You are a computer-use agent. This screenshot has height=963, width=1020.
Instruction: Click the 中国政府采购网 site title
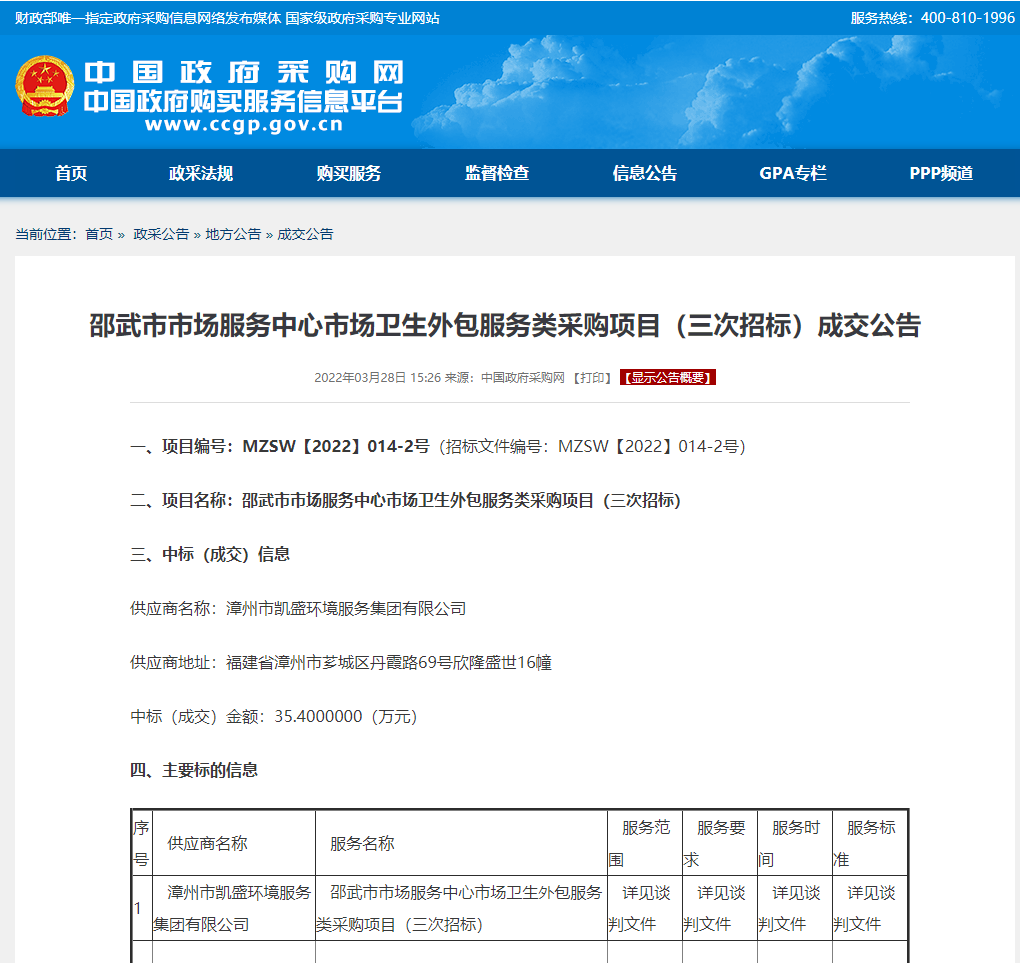244,72
